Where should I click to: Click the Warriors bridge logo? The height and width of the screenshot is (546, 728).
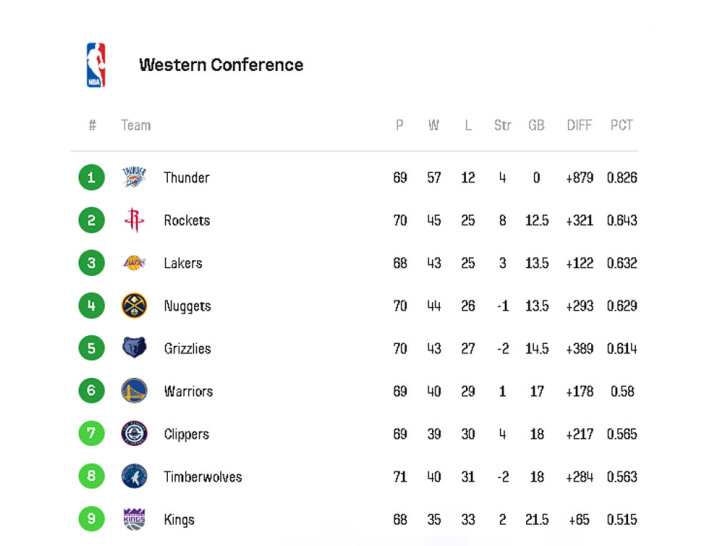point(134,390)
